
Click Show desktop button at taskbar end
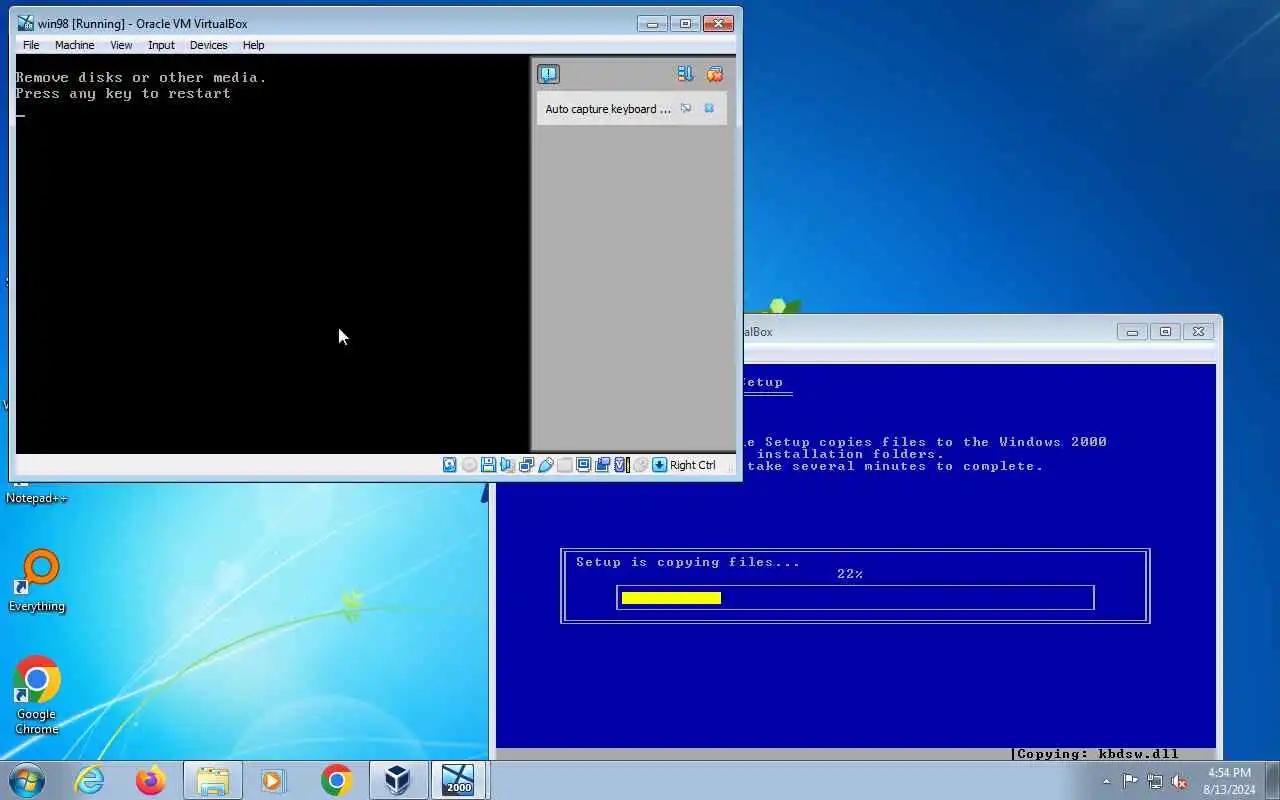point(1272,781)
